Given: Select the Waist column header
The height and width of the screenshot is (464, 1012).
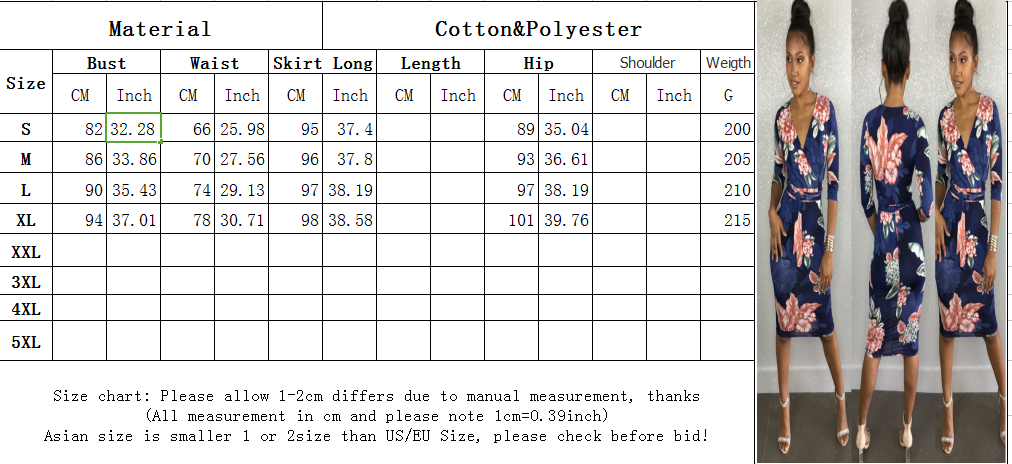Looking at the screenshot, I should [x=214, y=63].
